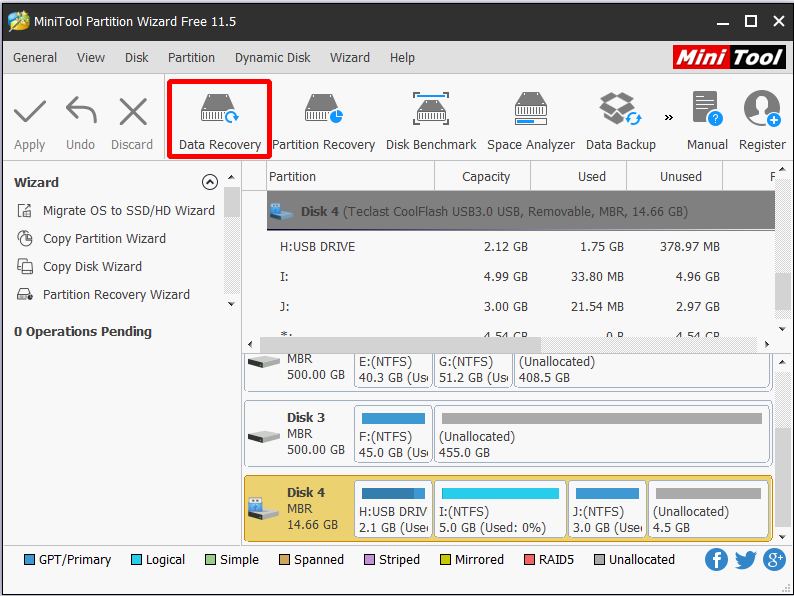Launch Data Recovery from the toolbar

[x=220, y=121]
